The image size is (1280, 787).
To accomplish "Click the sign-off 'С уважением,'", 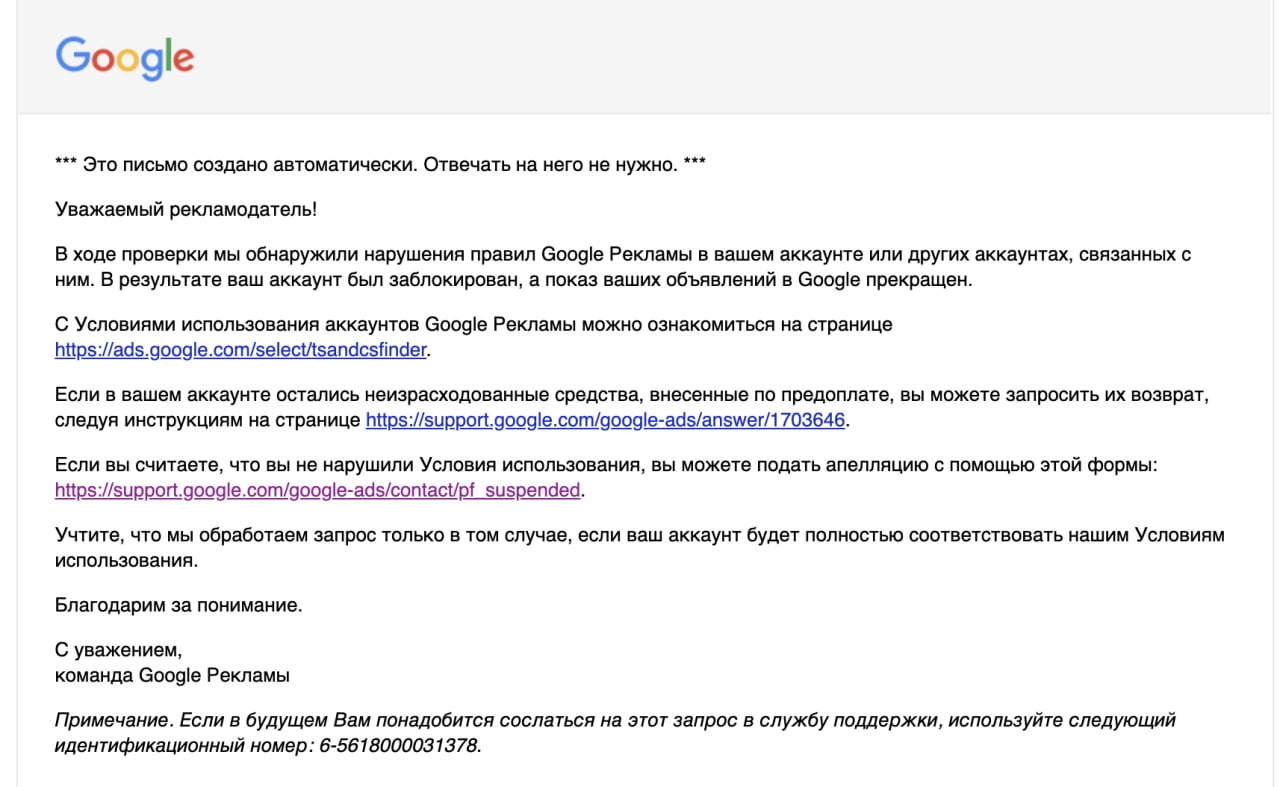I will (119, 650).
